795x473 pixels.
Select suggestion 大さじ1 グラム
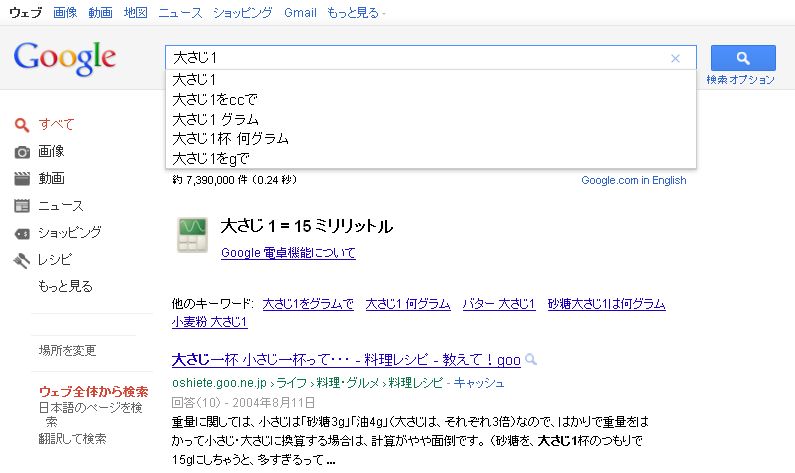point(430,119)
